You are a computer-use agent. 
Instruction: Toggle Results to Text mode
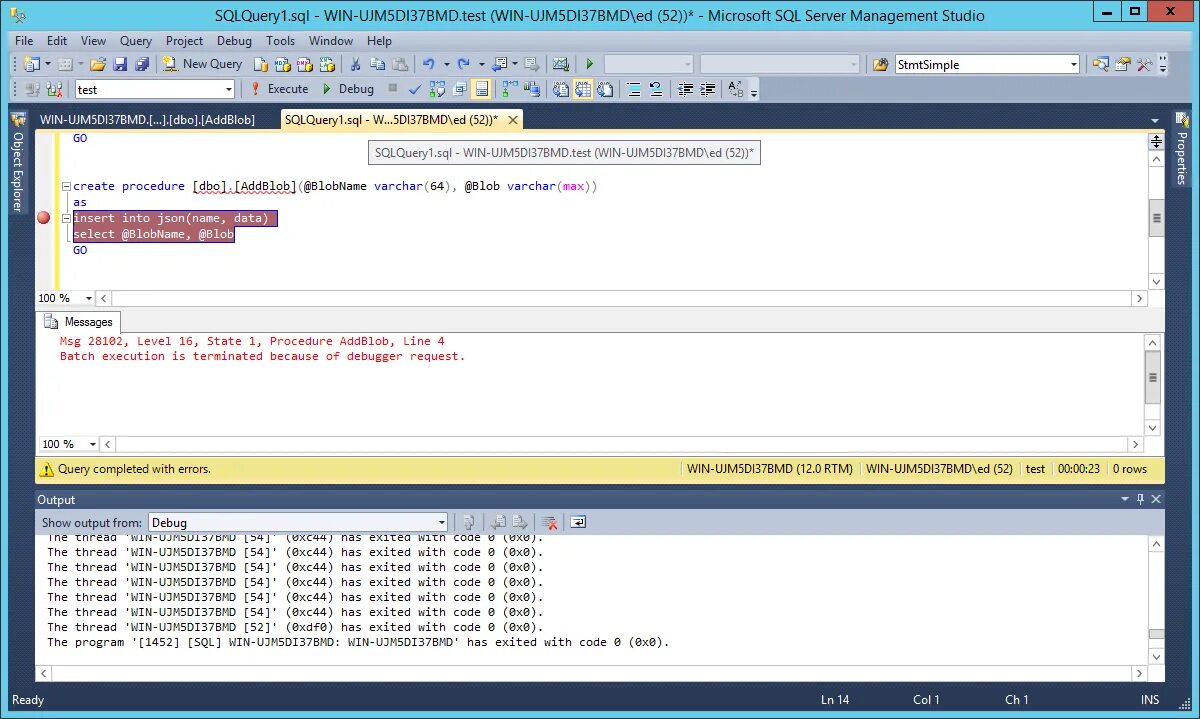coord(560,89)
